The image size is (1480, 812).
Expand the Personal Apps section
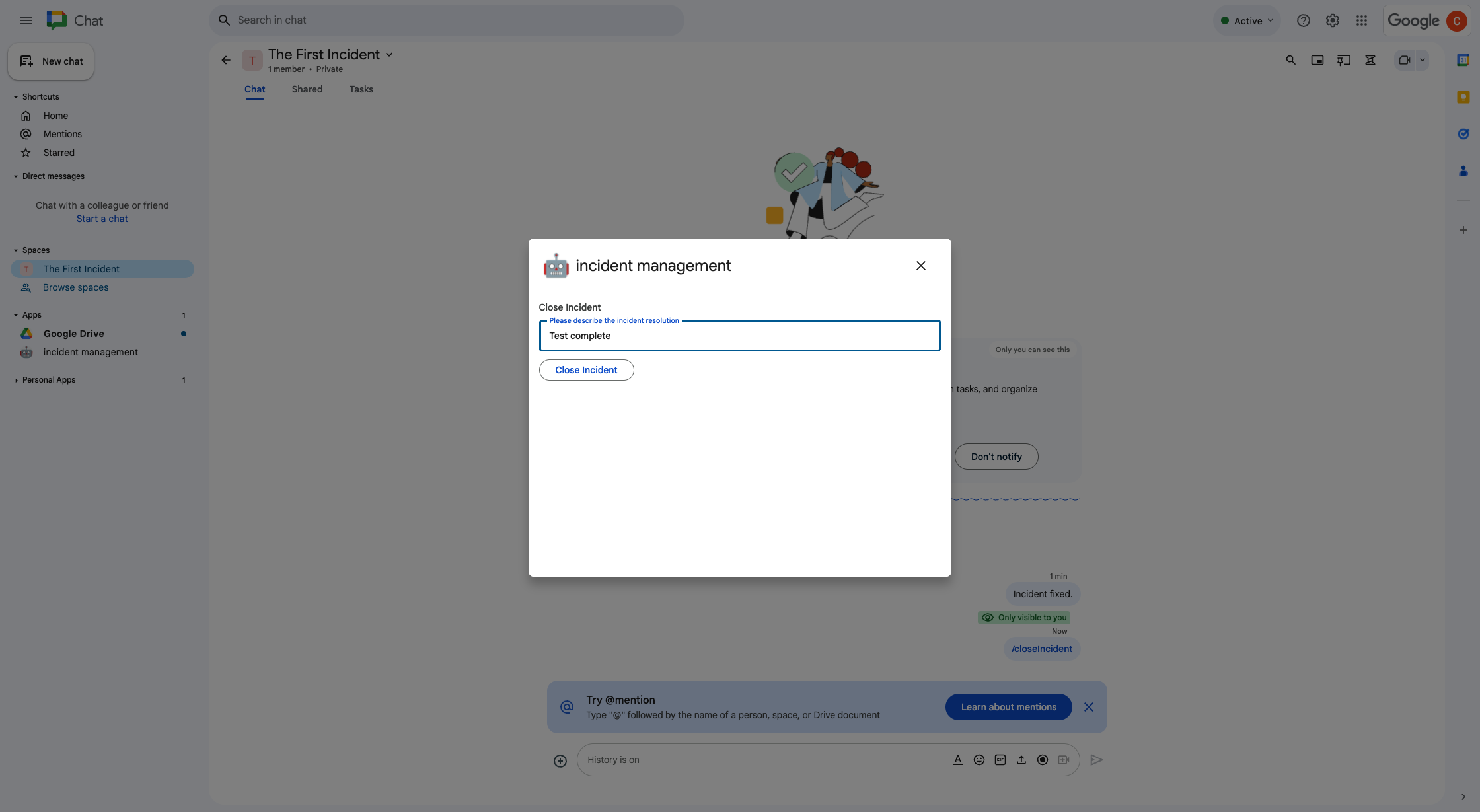(x=16, y=380)
